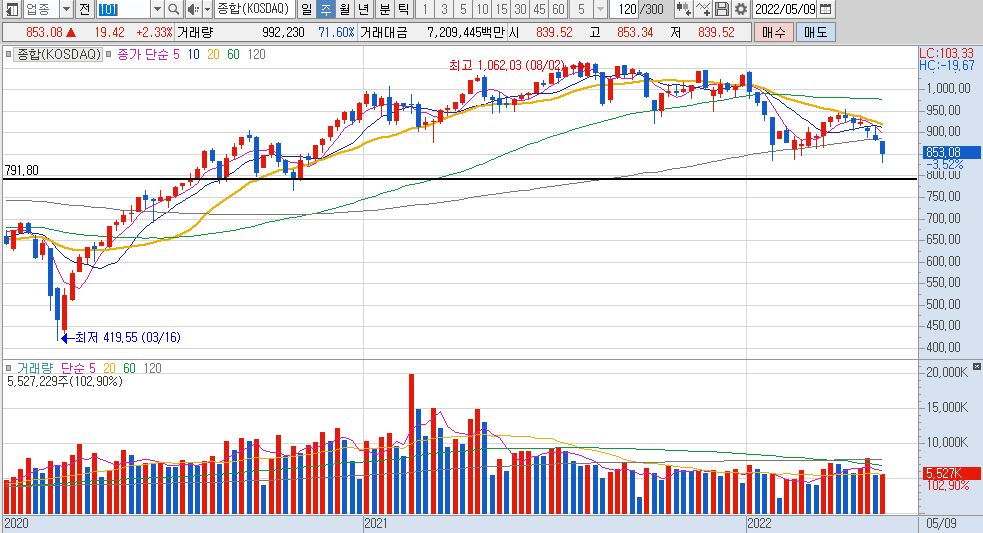Select the weekly 주 period tab
This screenshot has width=983, height=533.
(x=325, y=9)
